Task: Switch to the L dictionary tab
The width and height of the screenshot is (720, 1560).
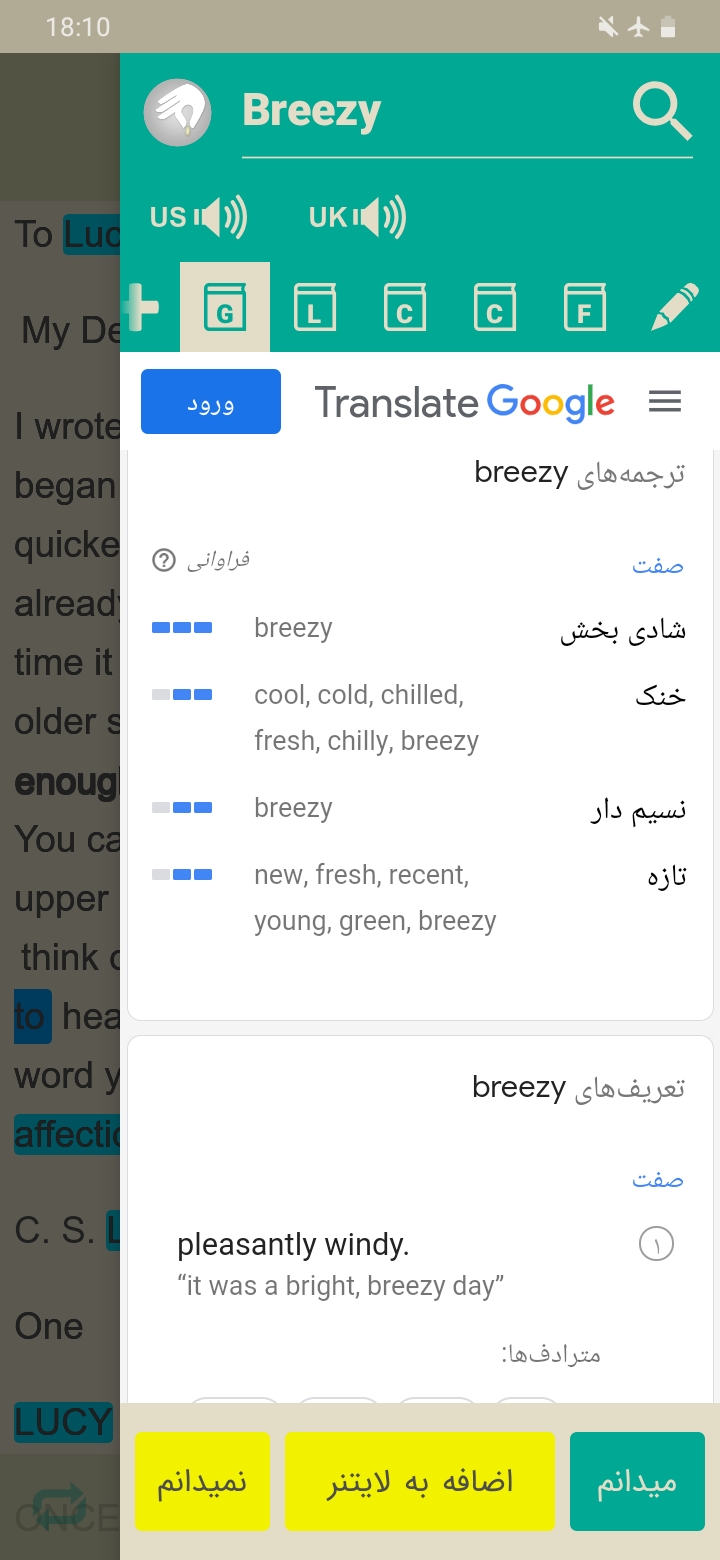Action: click(x=315, y=307)
